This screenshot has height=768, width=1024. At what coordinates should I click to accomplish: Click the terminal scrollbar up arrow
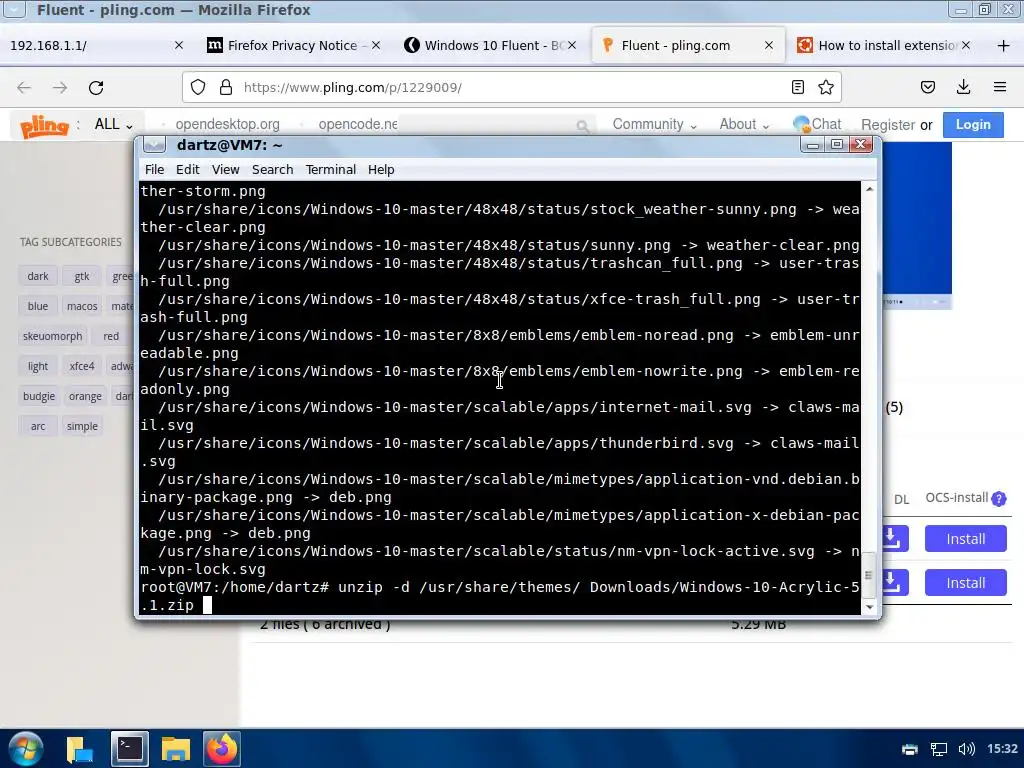[x=869, y=189]
